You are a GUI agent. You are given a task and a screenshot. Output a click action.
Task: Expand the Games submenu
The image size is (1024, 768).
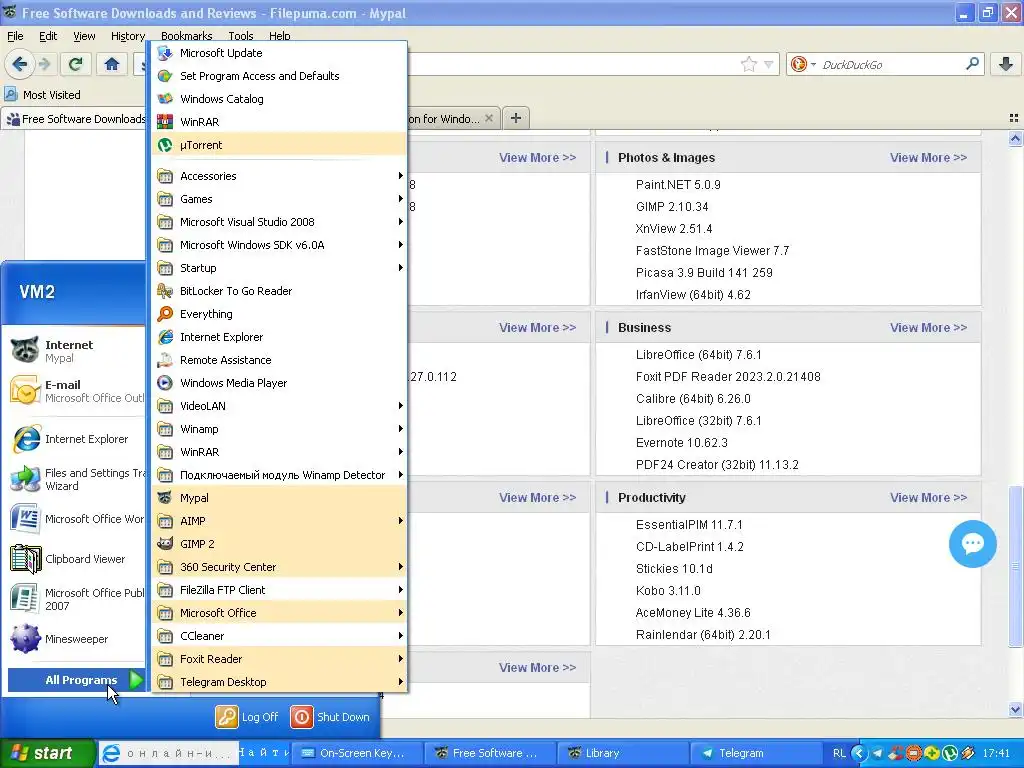pos(280,199)
